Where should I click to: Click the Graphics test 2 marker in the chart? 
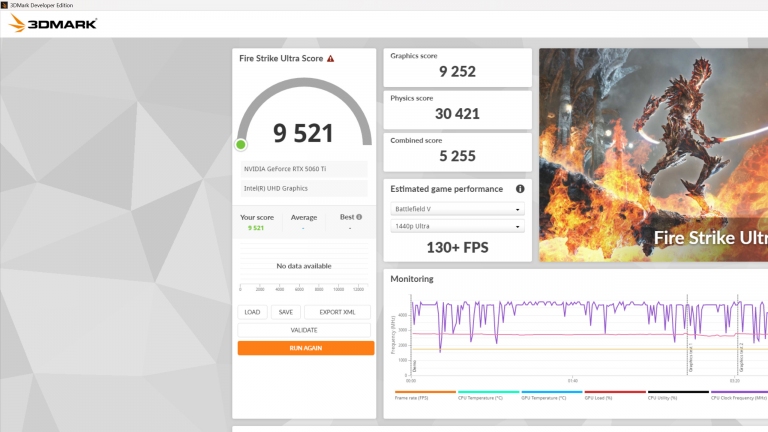[x=741, y=358]
